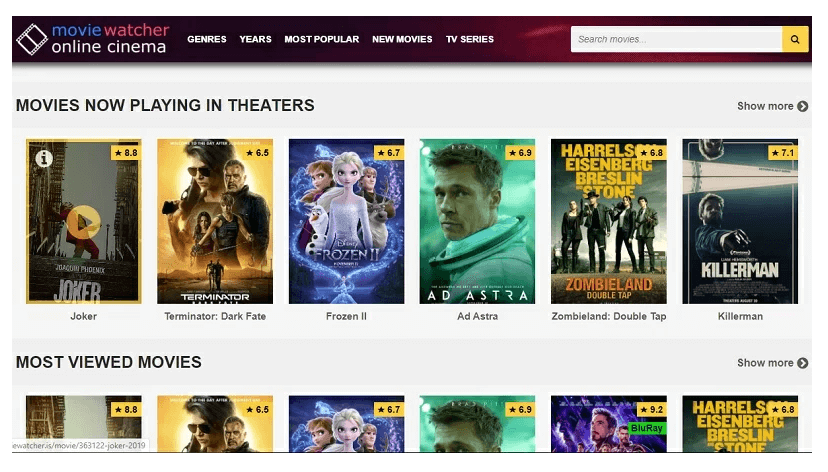The image size is (828, 472).
Task: Select the Frozen II poster in theaters
Action: pyautogui.click(x=346, y=221)
